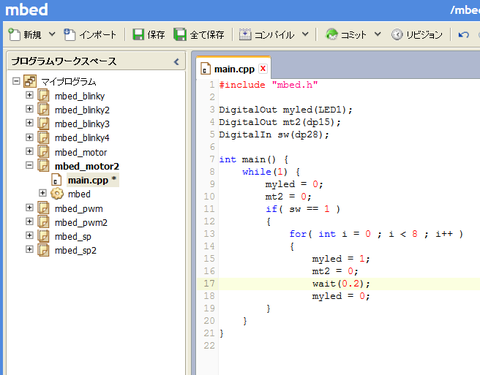Expand the mbed_blinky2 project
This screenshot has width=480, height=375.
click(29, 109)
